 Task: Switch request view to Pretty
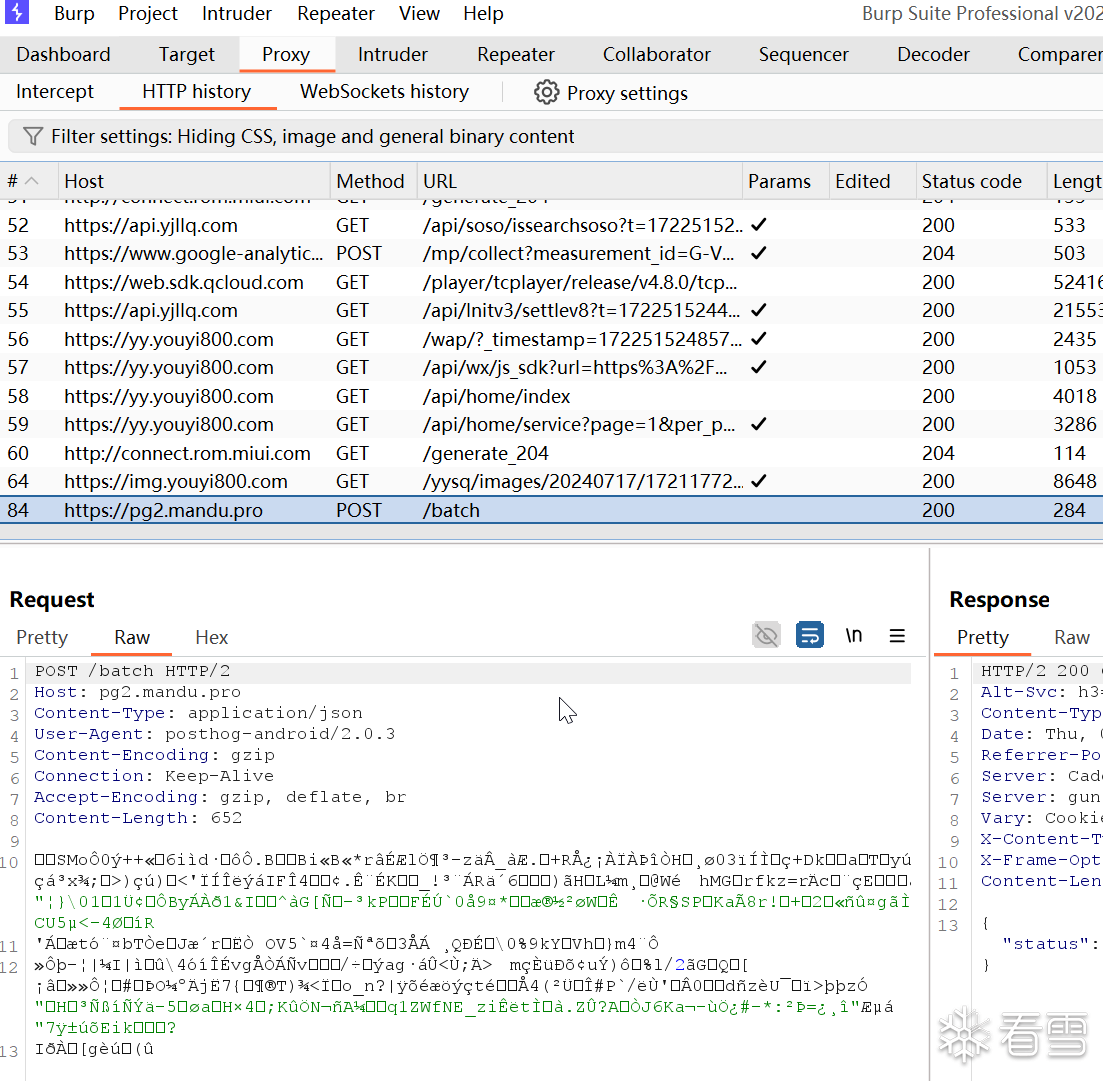click(x=42, y=637)
